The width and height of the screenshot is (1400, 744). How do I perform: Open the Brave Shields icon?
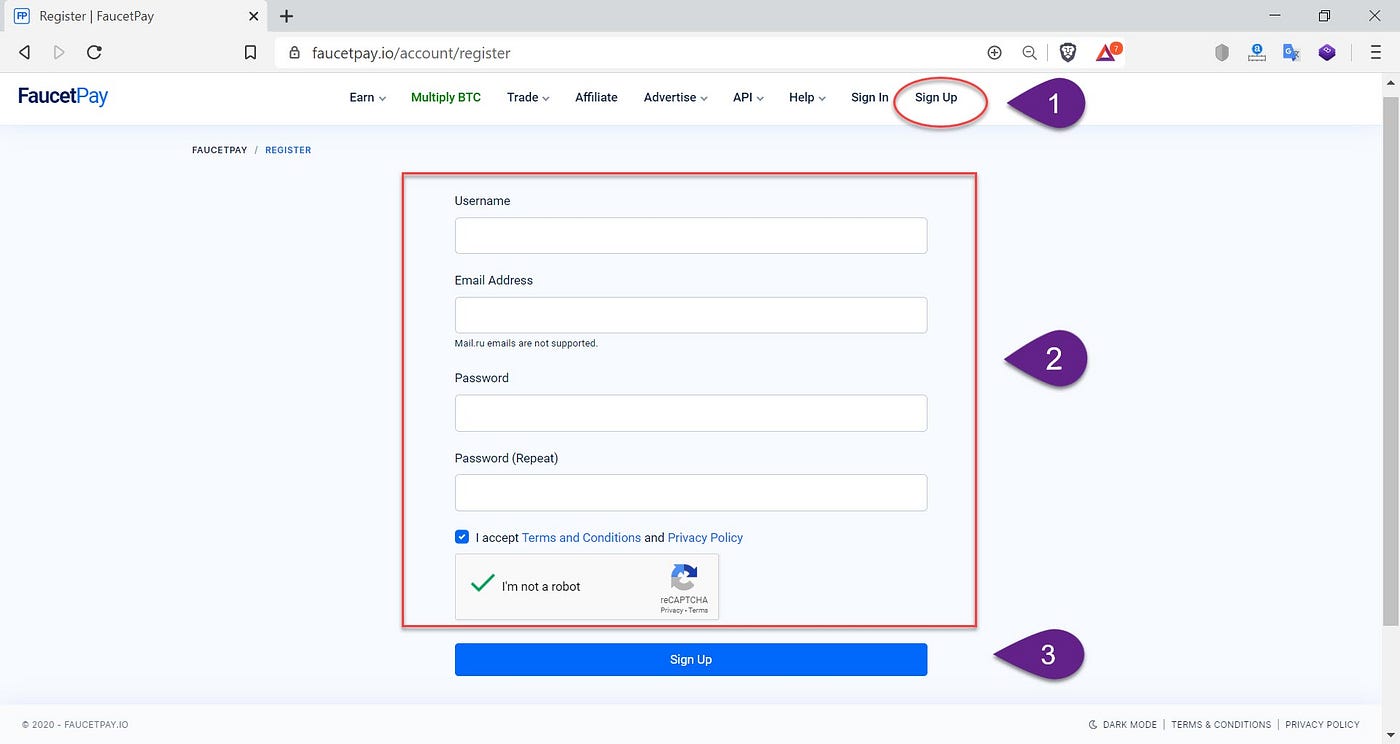coord(1068,52)
